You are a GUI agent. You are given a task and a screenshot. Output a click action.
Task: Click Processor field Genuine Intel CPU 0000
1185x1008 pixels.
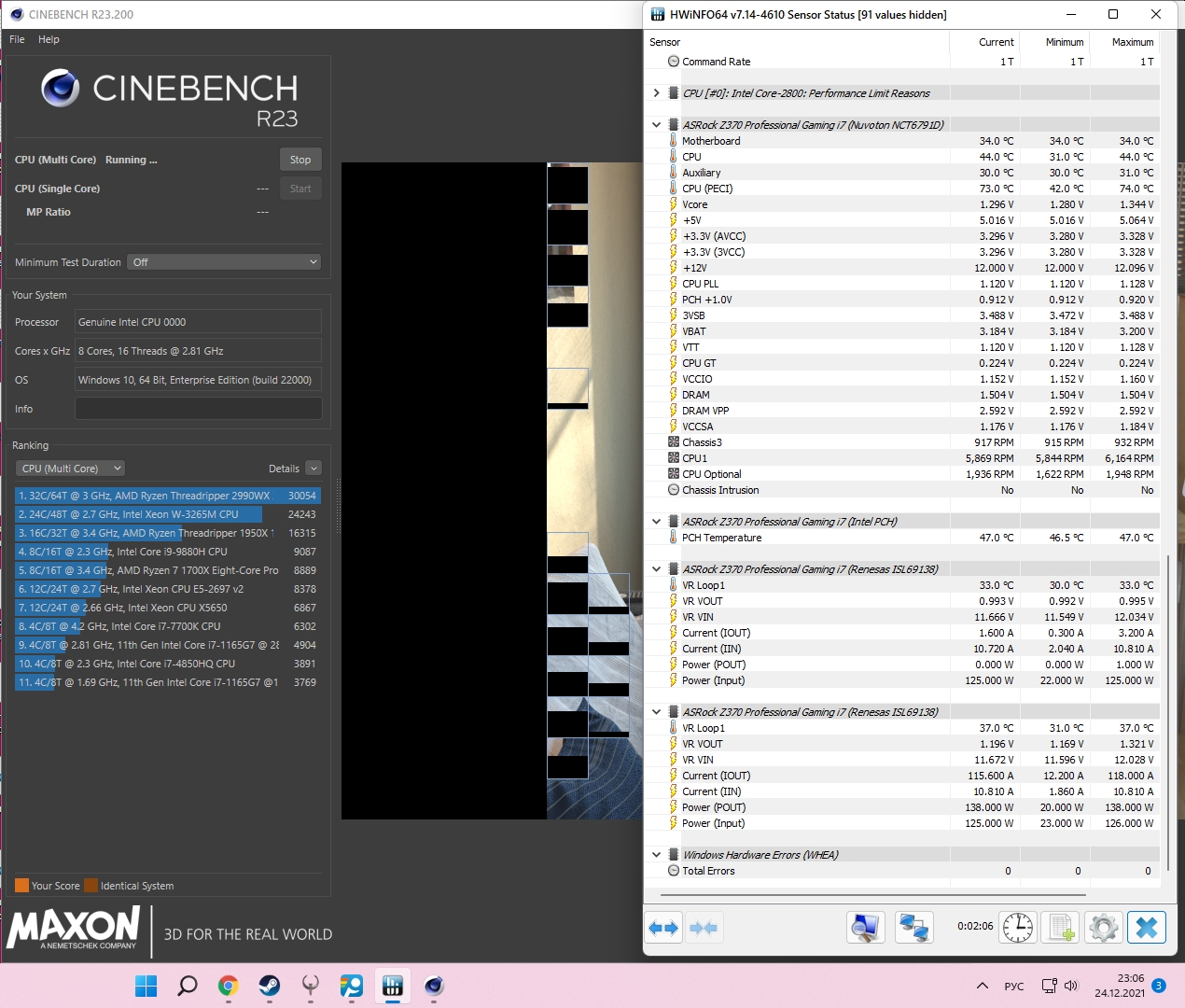tap(199, 322)
